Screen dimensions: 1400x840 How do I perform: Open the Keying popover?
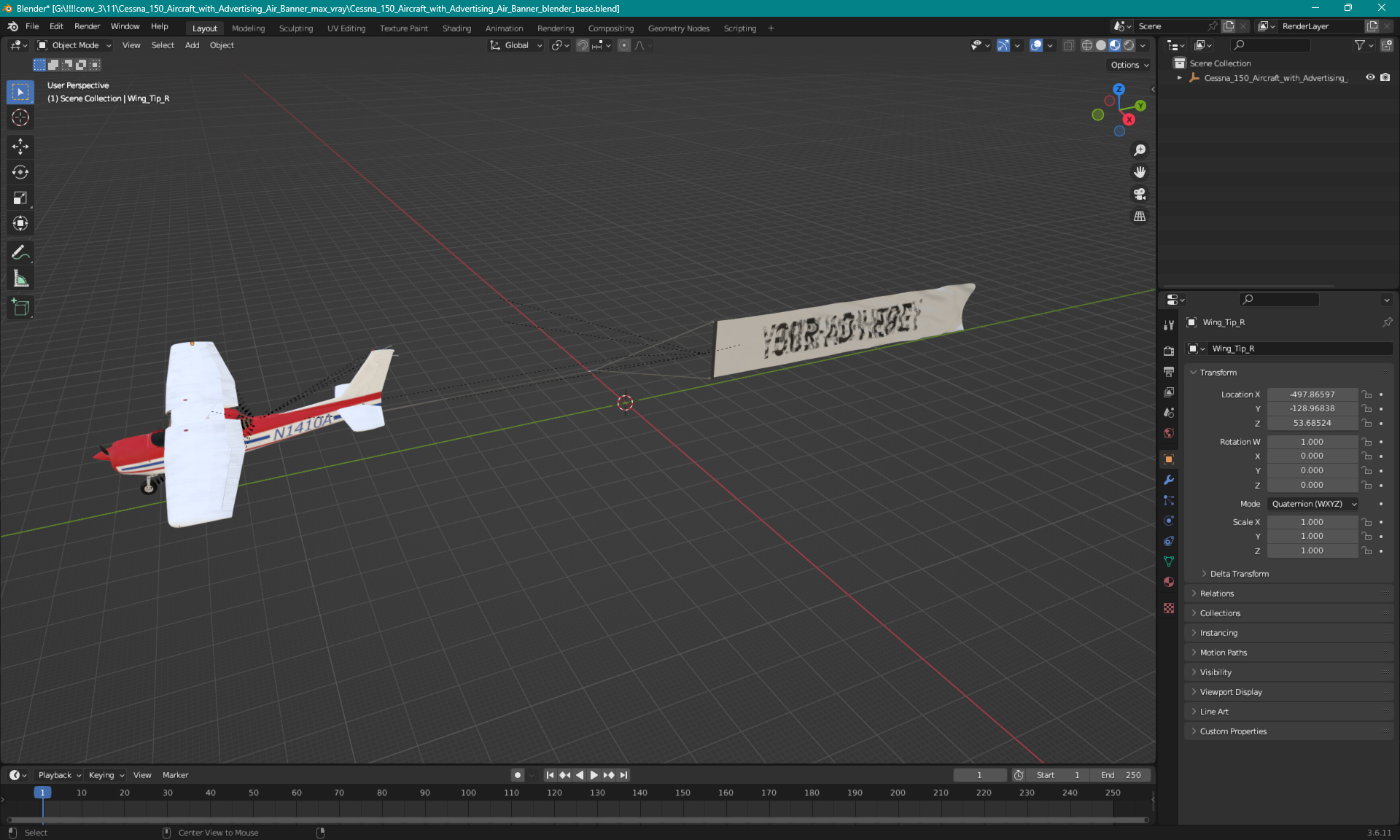click(106, 775)
